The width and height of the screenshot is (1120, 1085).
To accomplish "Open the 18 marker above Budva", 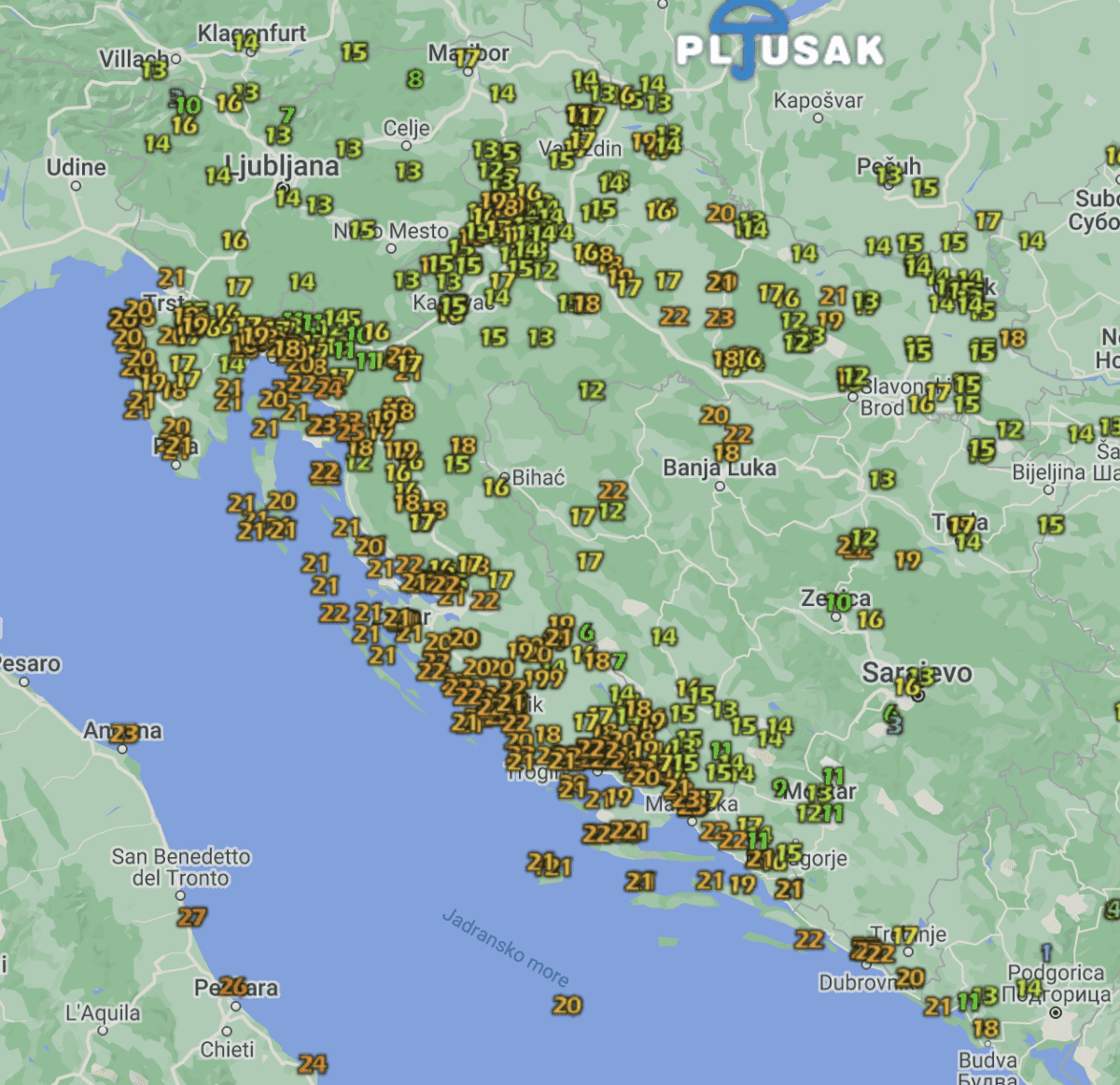I will click(x=986, y=1028).
